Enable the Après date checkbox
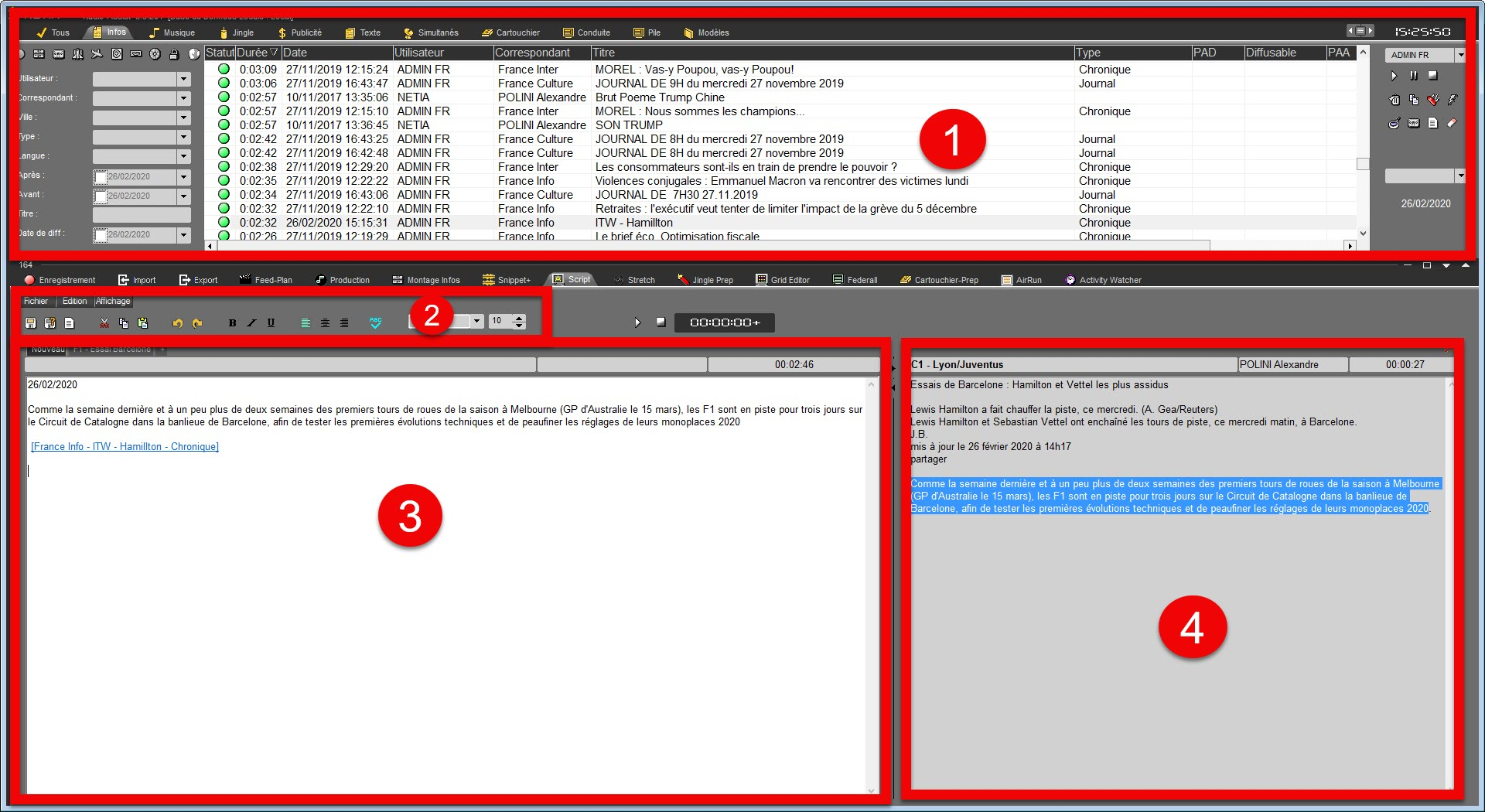 (x=101, y=177)
